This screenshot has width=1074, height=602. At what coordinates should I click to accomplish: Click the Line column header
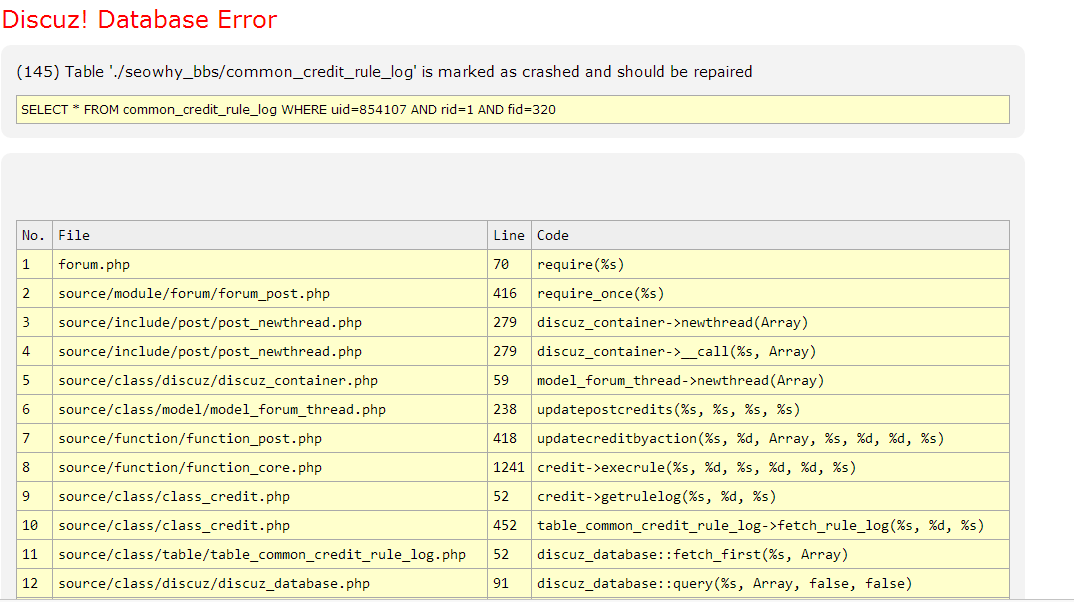[508, 235]
